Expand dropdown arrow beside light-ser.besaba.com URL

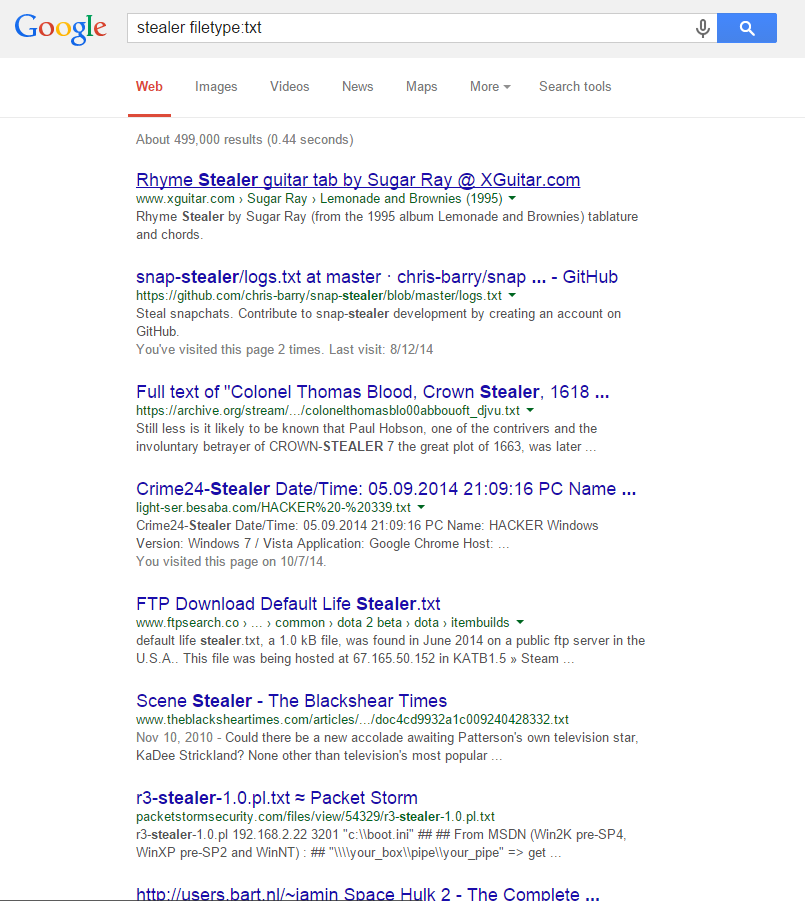click(421, 507)
